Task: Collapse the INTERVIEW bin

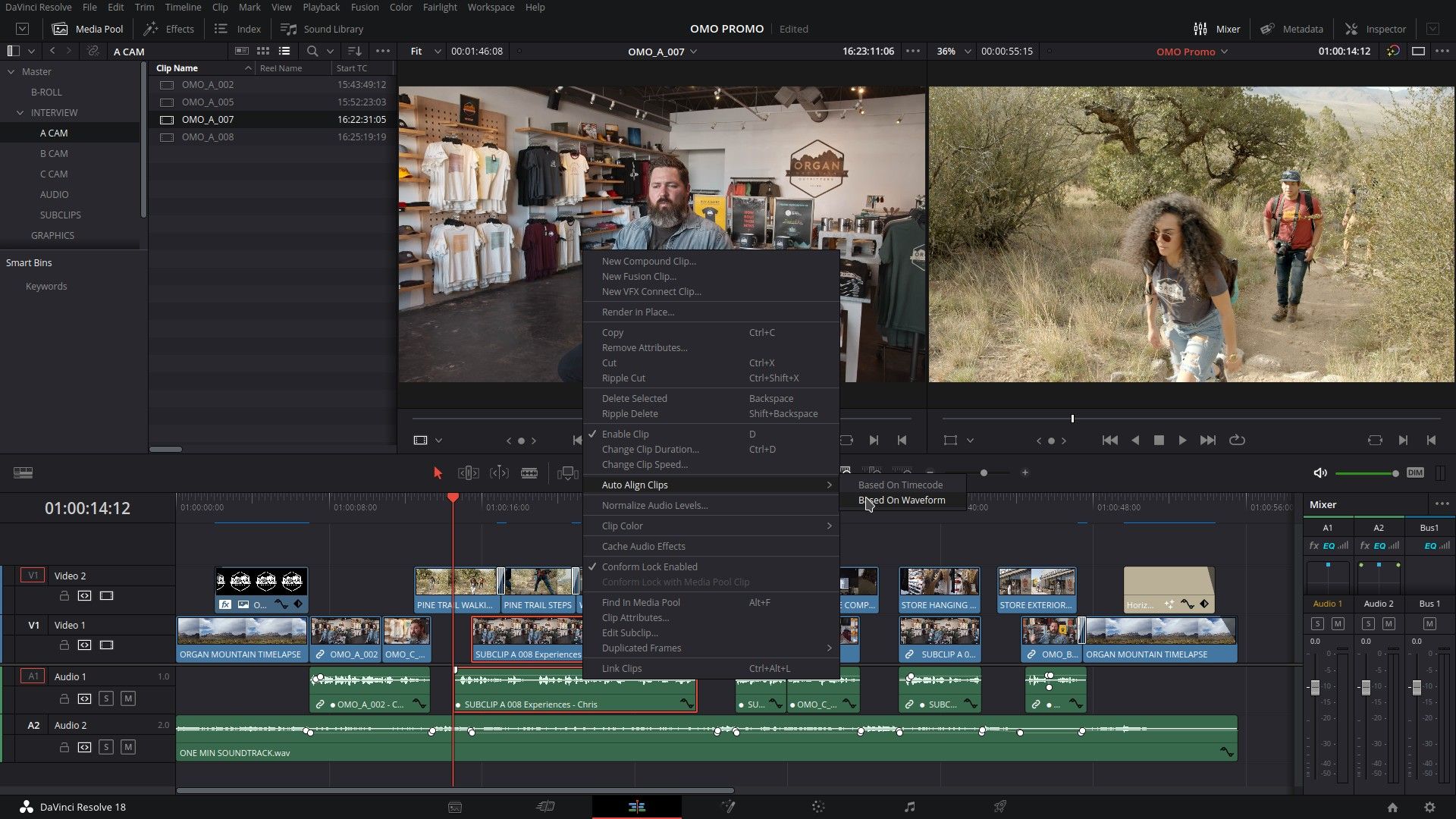Action: tap(20, 112)
